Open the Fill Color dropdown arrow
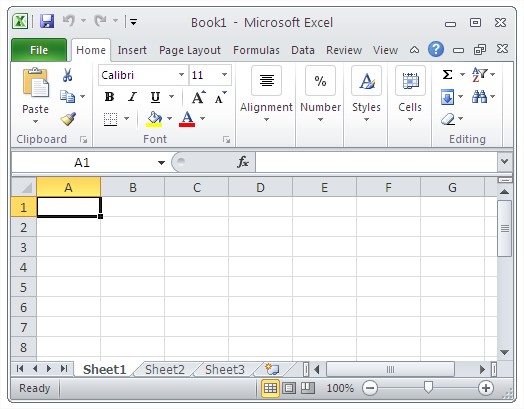524x409 pixels. (x=169, y=119)
